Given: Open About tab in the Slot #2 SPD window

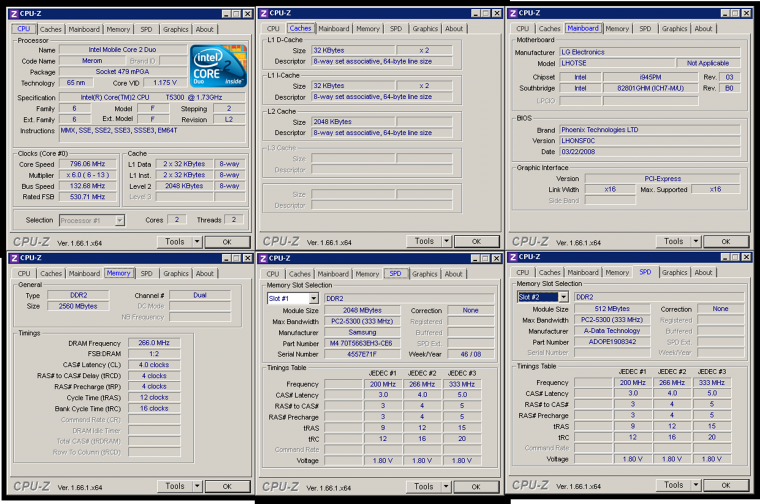Looking at the screenshot, I should point(703,272).
